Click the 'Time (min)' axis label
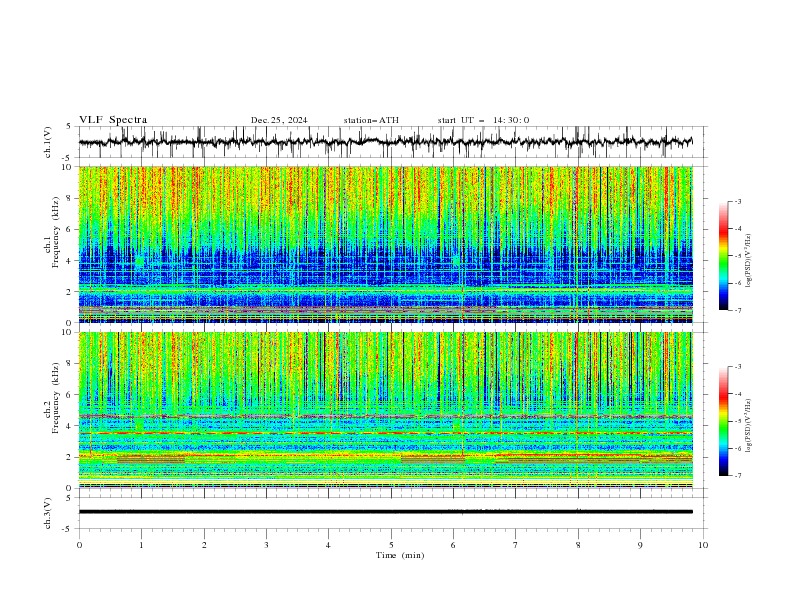 pyautogui.click(x=400, y=555)
